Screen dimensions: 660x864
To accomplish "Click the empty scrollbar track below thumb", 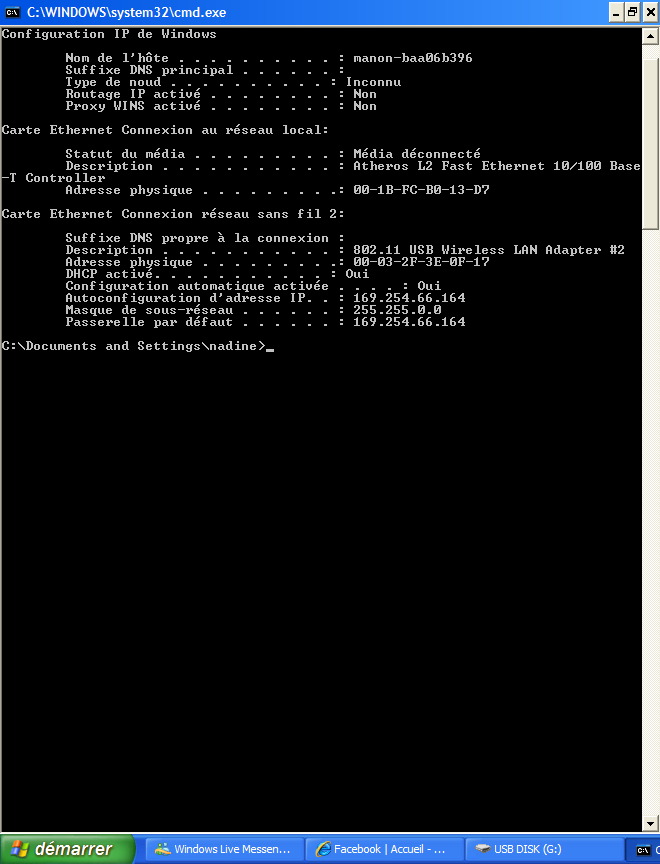I will [650, 521].
